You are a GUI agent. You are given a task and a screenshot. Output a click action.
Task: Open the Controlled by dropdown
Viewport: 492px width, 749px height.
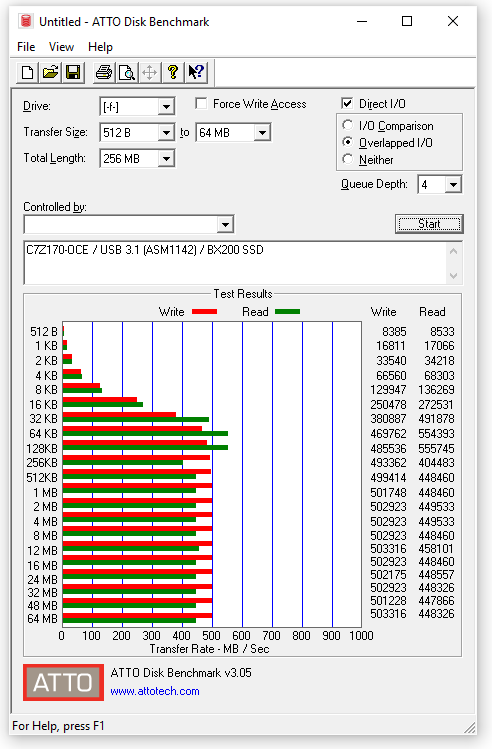(x=225, y=224)
